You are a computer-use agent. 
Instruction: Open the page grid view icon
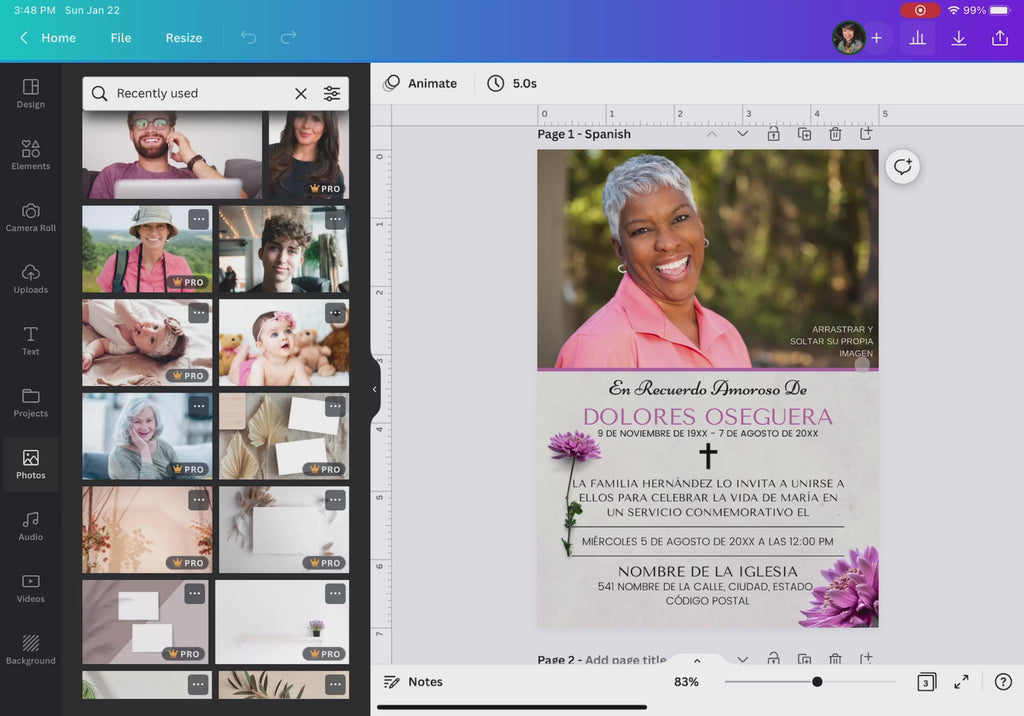926,681
